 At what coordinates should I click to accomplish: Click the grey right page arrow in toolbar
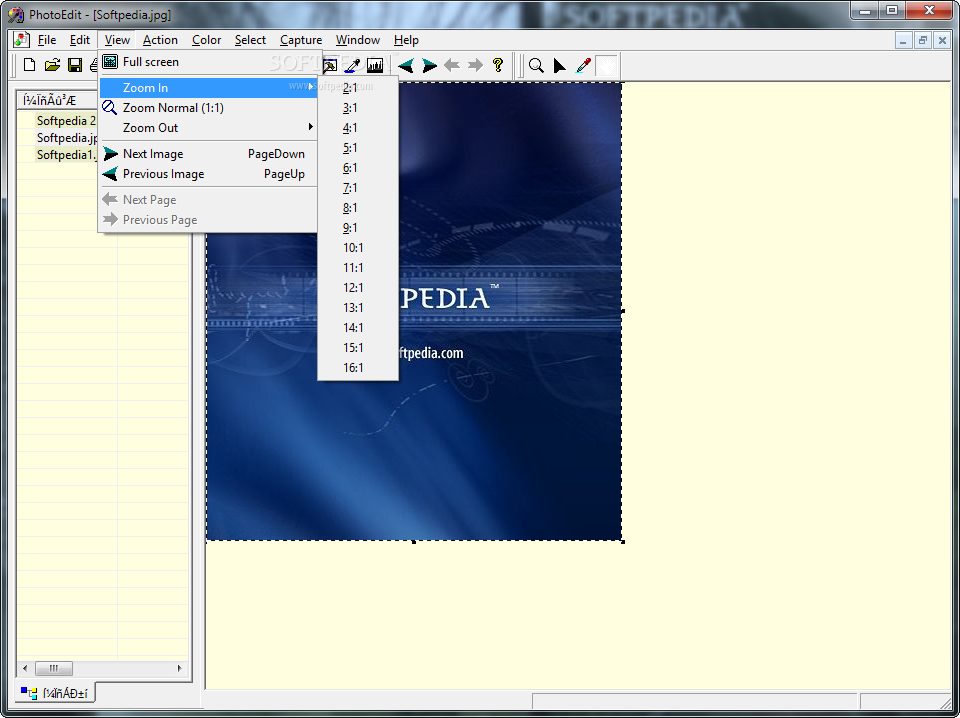click(x=475, y=65)
